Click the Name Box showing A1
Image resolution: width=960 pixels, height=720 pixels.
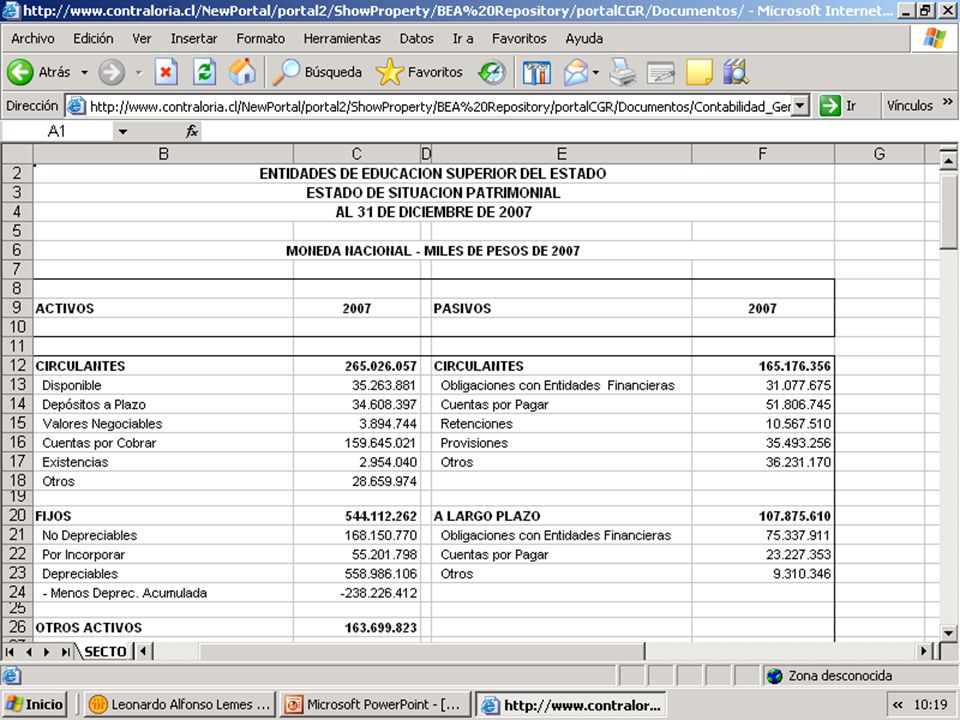(x=56, y=131)
